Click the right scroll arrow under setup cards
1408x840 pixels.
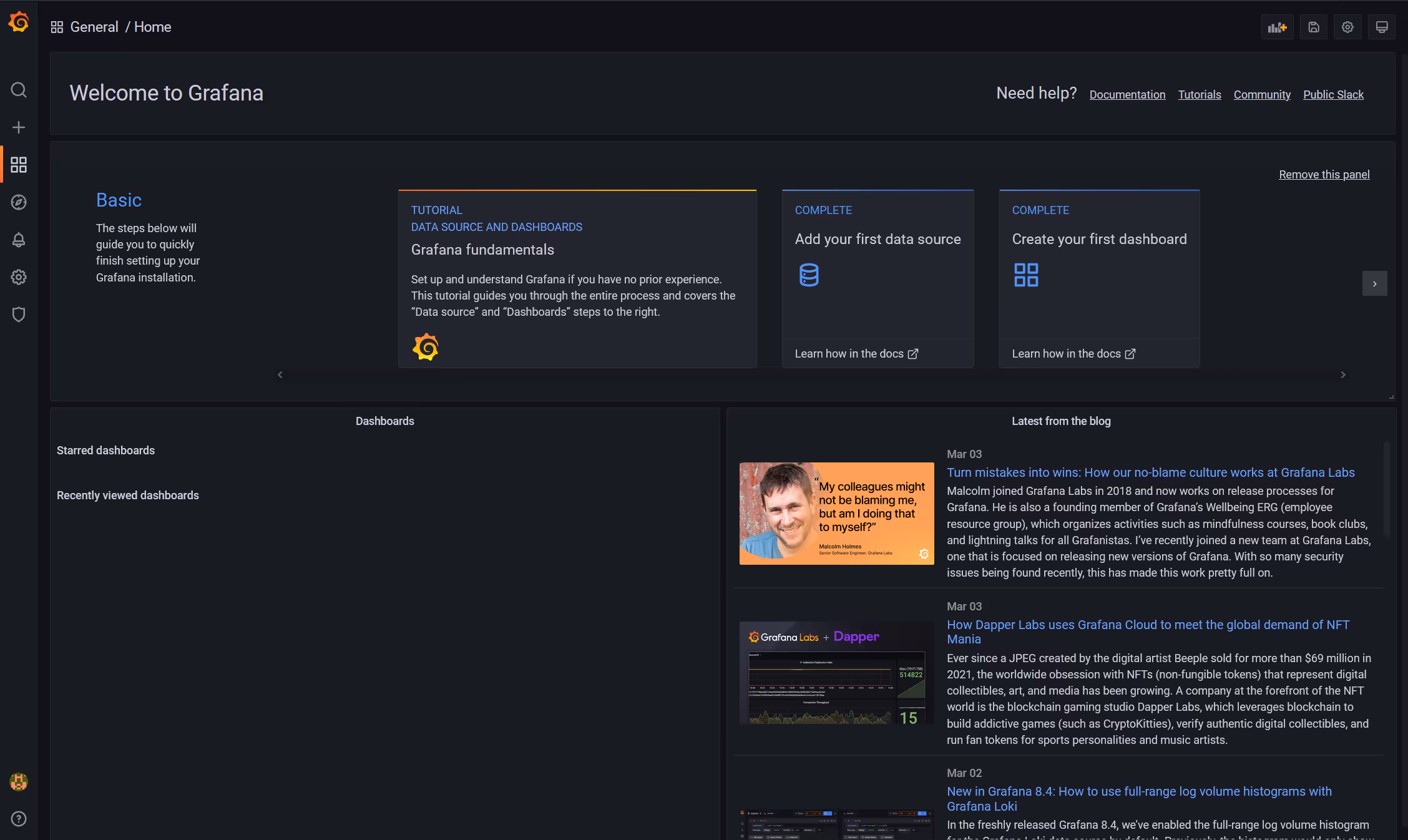coord(1343,374)
